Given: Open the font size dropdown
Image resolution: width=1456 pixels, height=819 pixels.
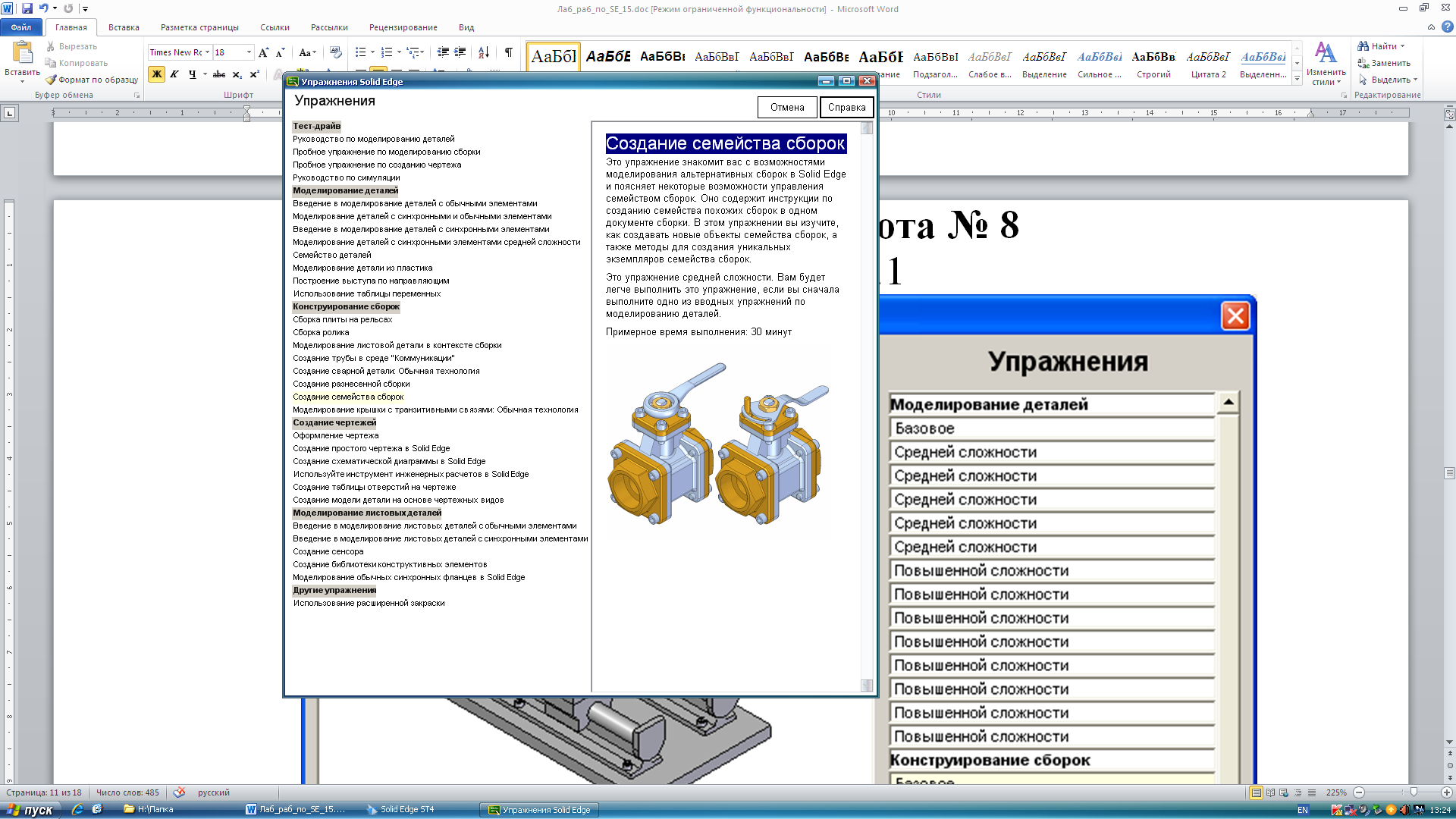Looking at the screenshot, I should 249,52.
